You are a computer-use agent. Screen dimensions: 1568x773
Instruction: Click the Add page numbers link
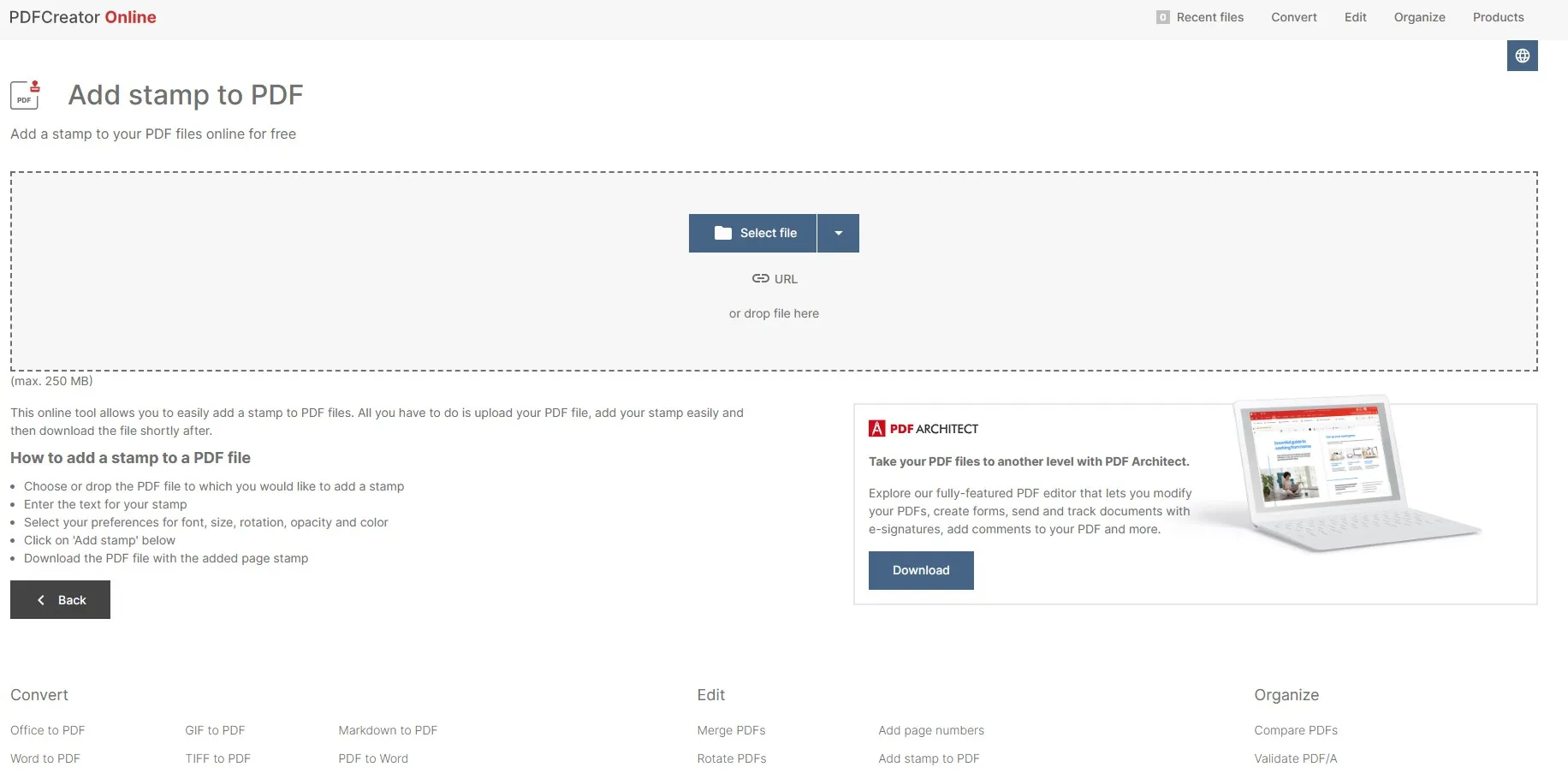(930, 730)
